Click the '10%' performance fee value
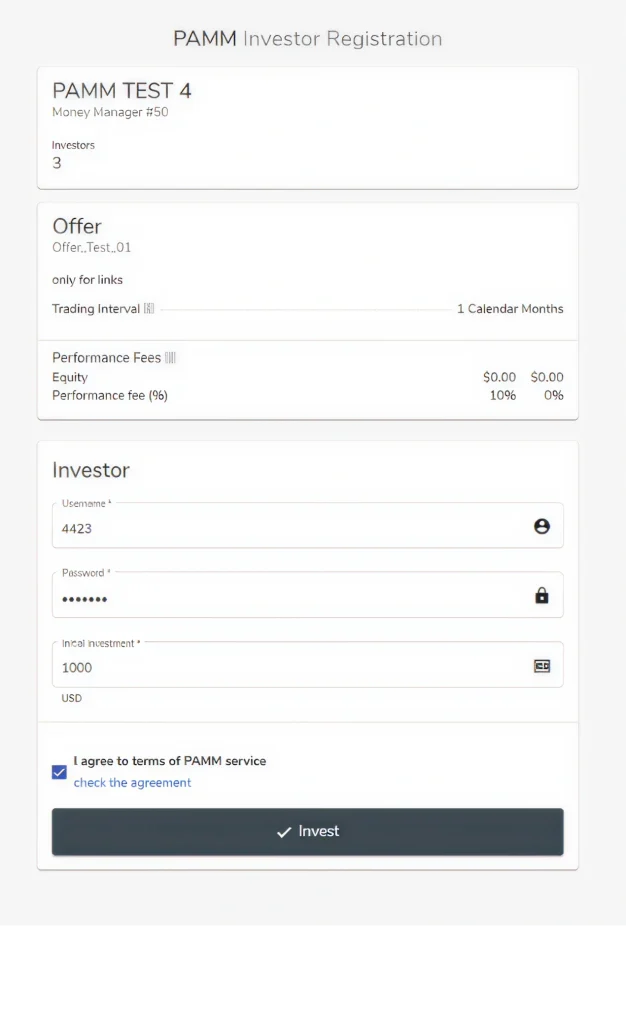The image size is (626, 1024). (503, 395)
